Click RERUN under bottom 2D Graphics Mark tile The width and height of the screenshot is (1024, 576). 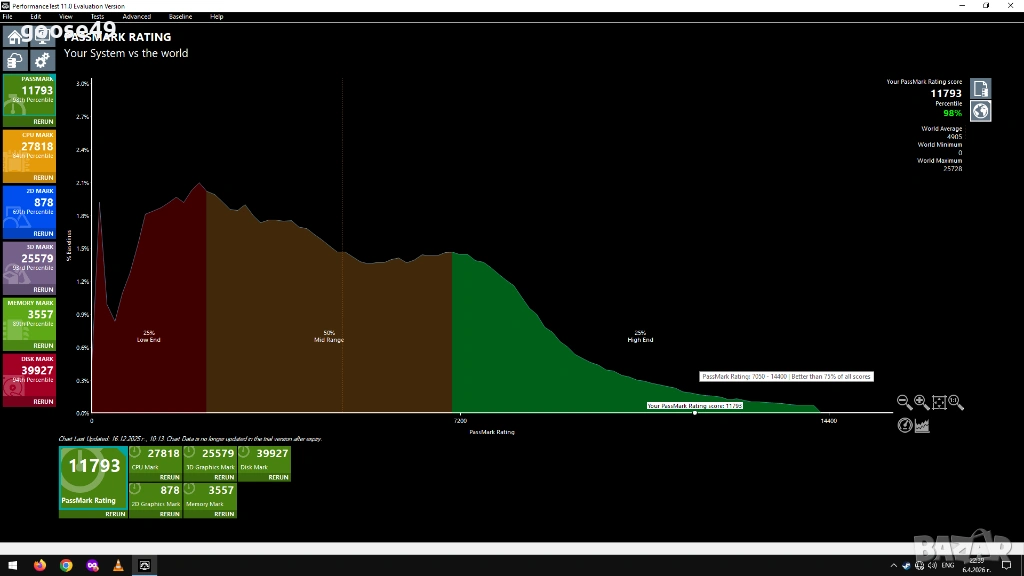point(169,515)
